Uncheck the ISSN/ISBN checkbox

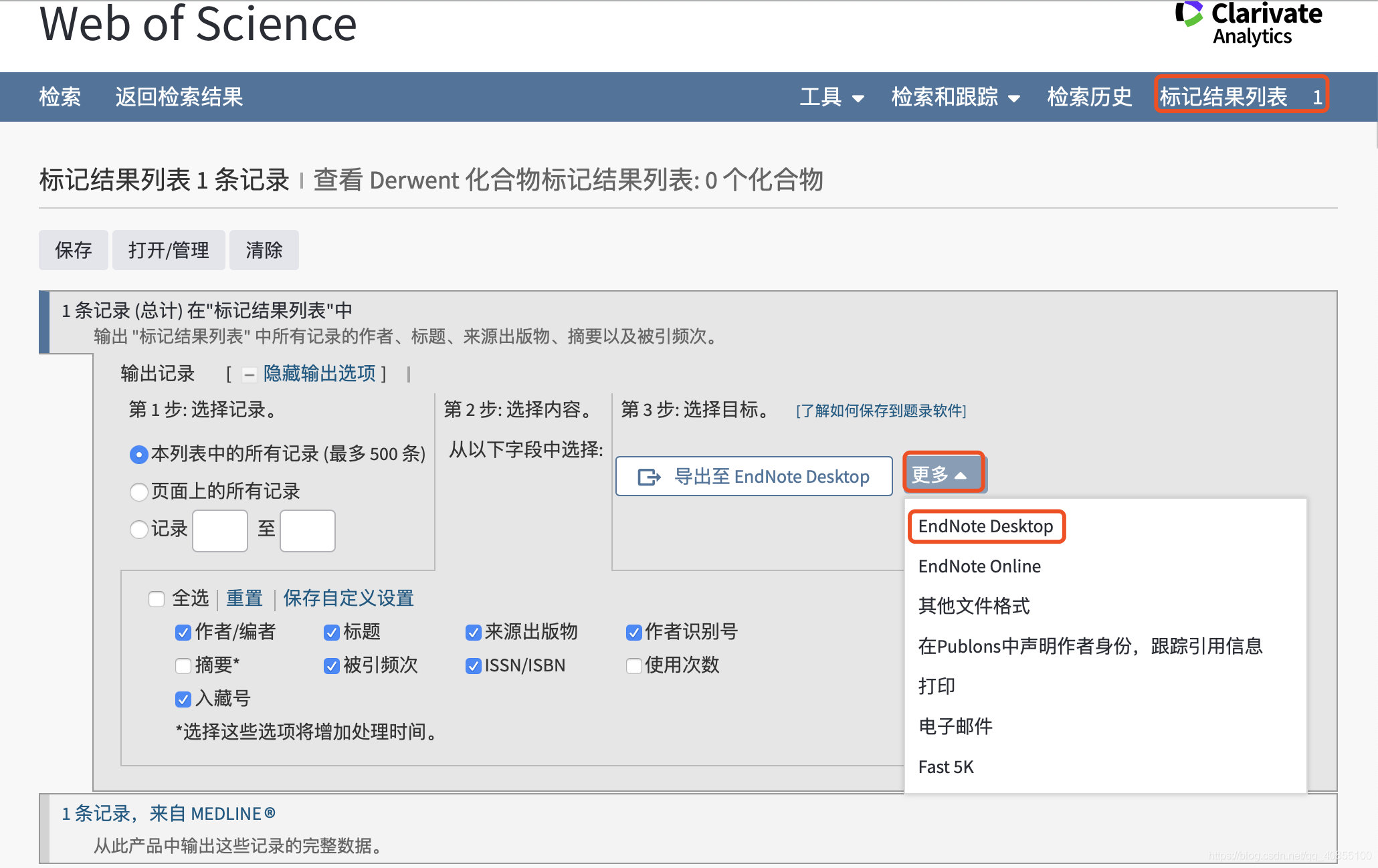click(473, 665)
